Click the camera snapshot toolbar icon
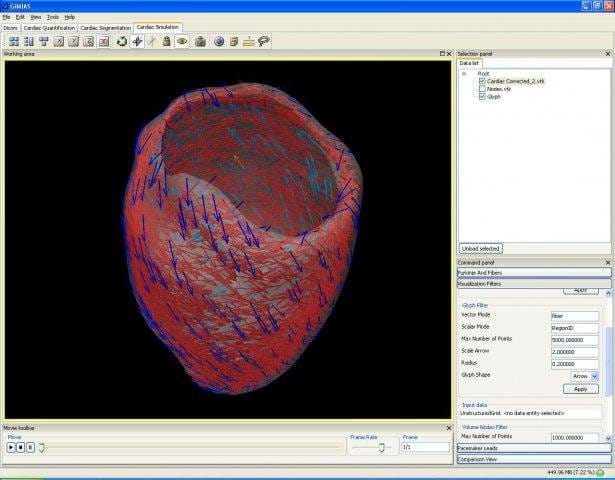The image size is (615, 480). [x=200, y=41]
